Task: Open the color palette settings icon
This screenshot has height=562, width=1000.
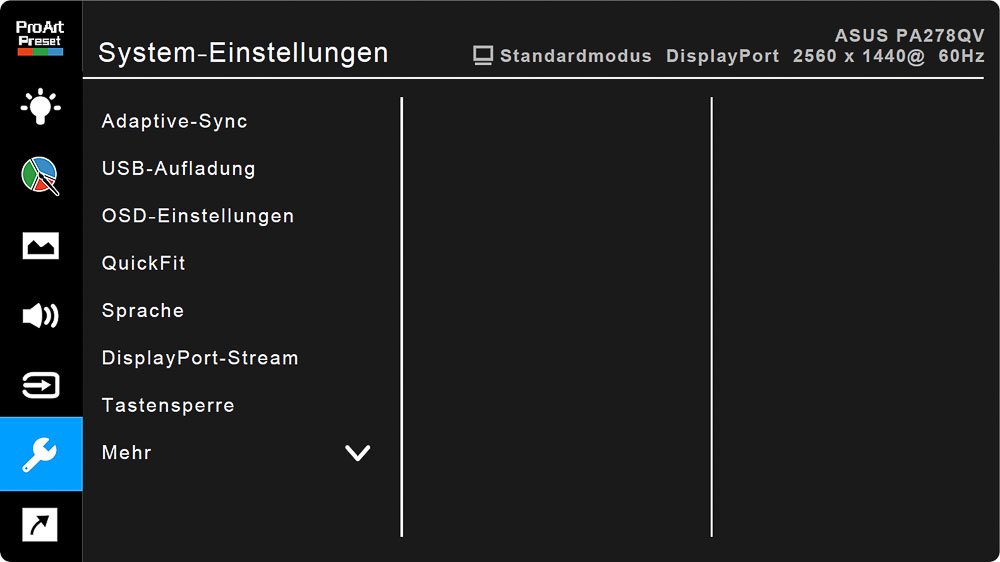Action: click(40, 175)
